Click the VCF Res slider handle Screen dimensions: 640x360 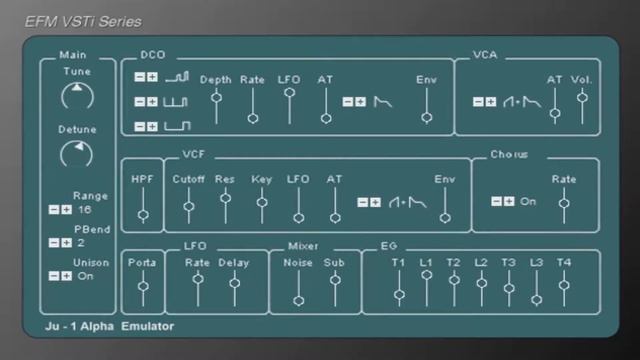(225, 198)
